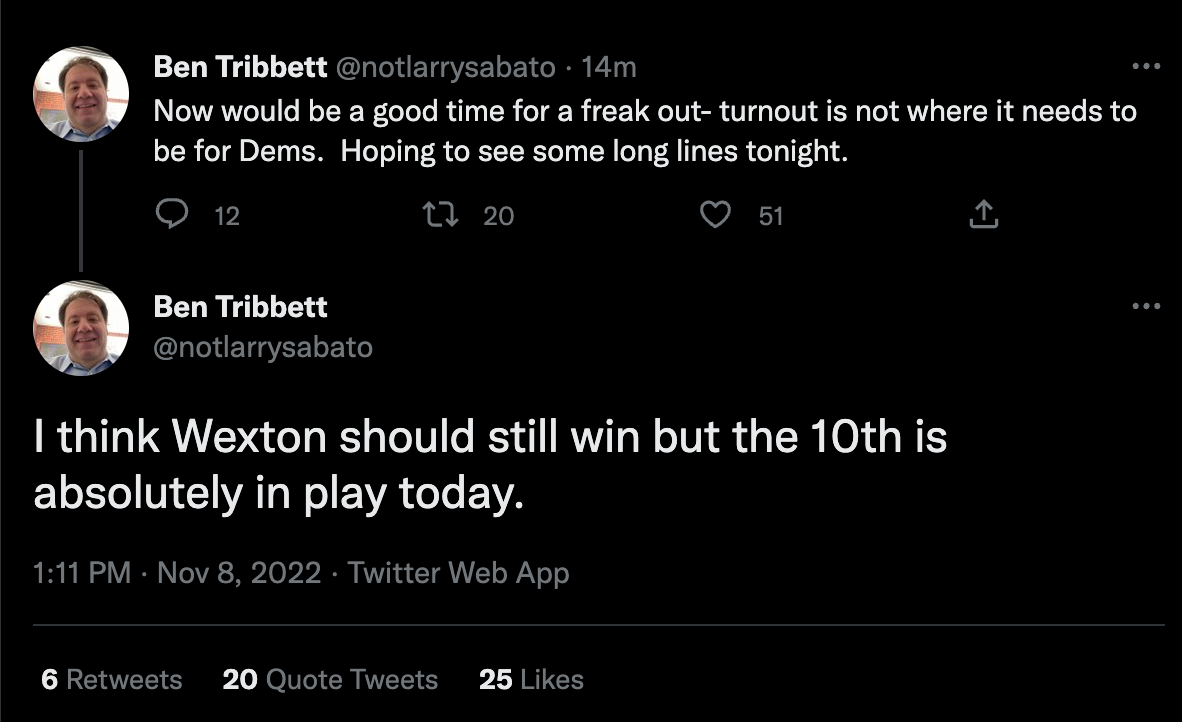Screen dimensions: 1182x722
Task: Open more options on the main tweet
Action: click(1146, 306)
